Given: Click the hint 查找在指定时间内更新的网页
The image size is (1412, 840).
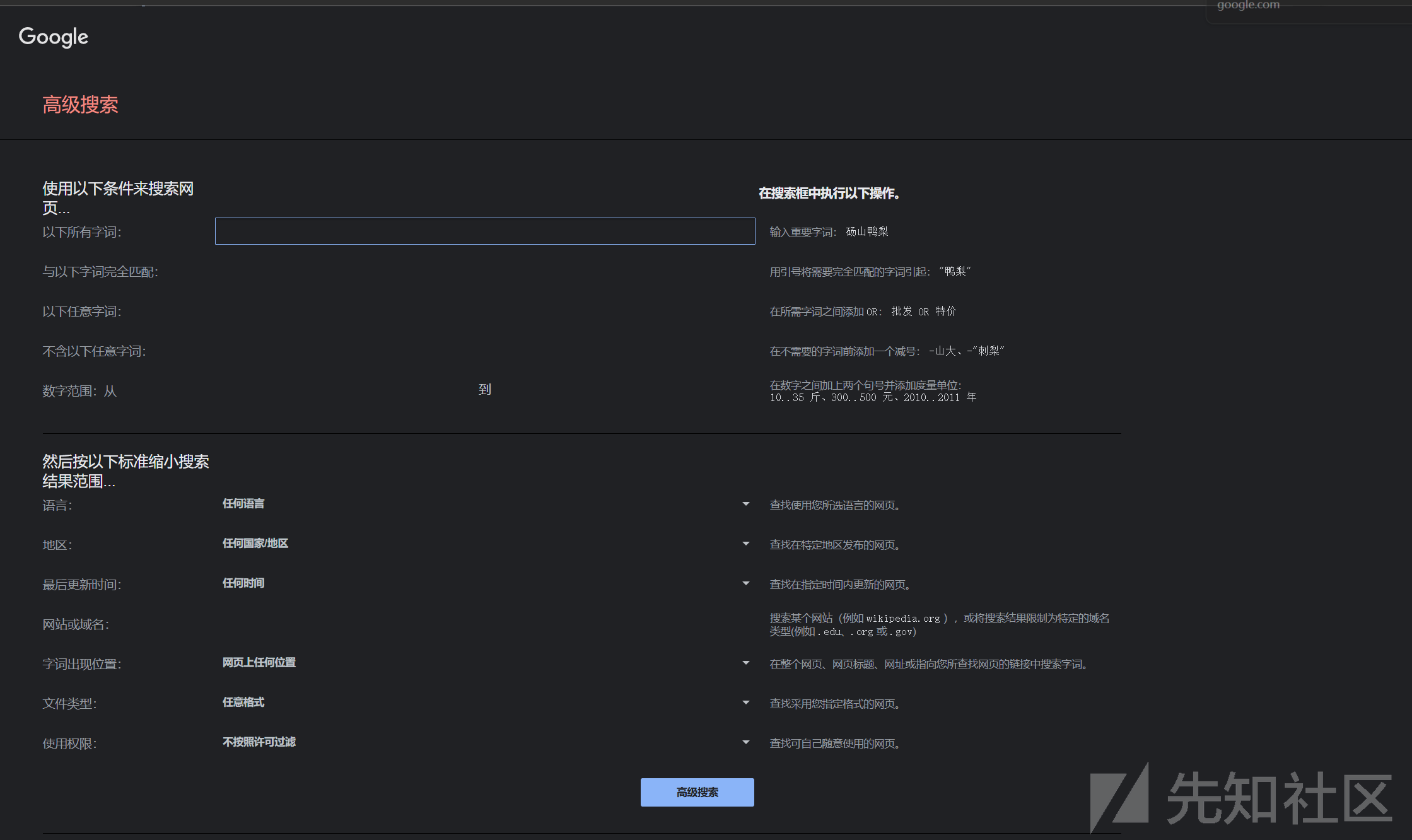Looking at the screenshot, I should (x=841, y=585).
